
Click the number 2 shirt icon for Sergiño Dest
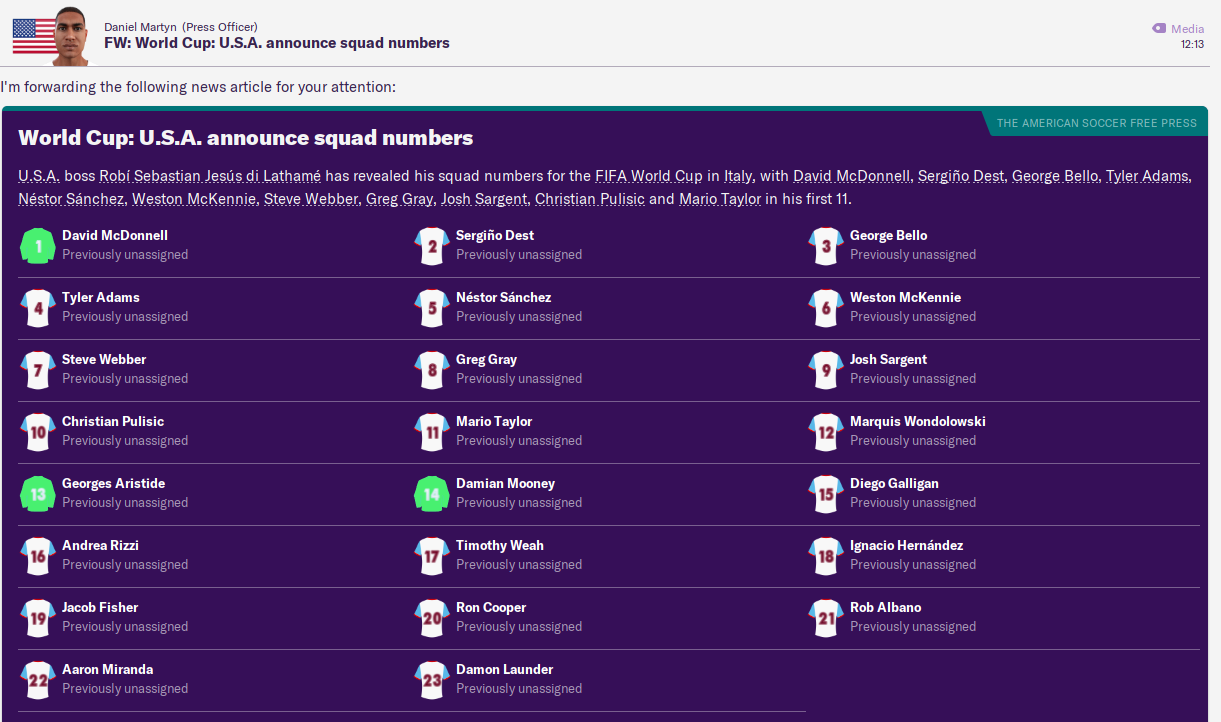coord(432,246)
